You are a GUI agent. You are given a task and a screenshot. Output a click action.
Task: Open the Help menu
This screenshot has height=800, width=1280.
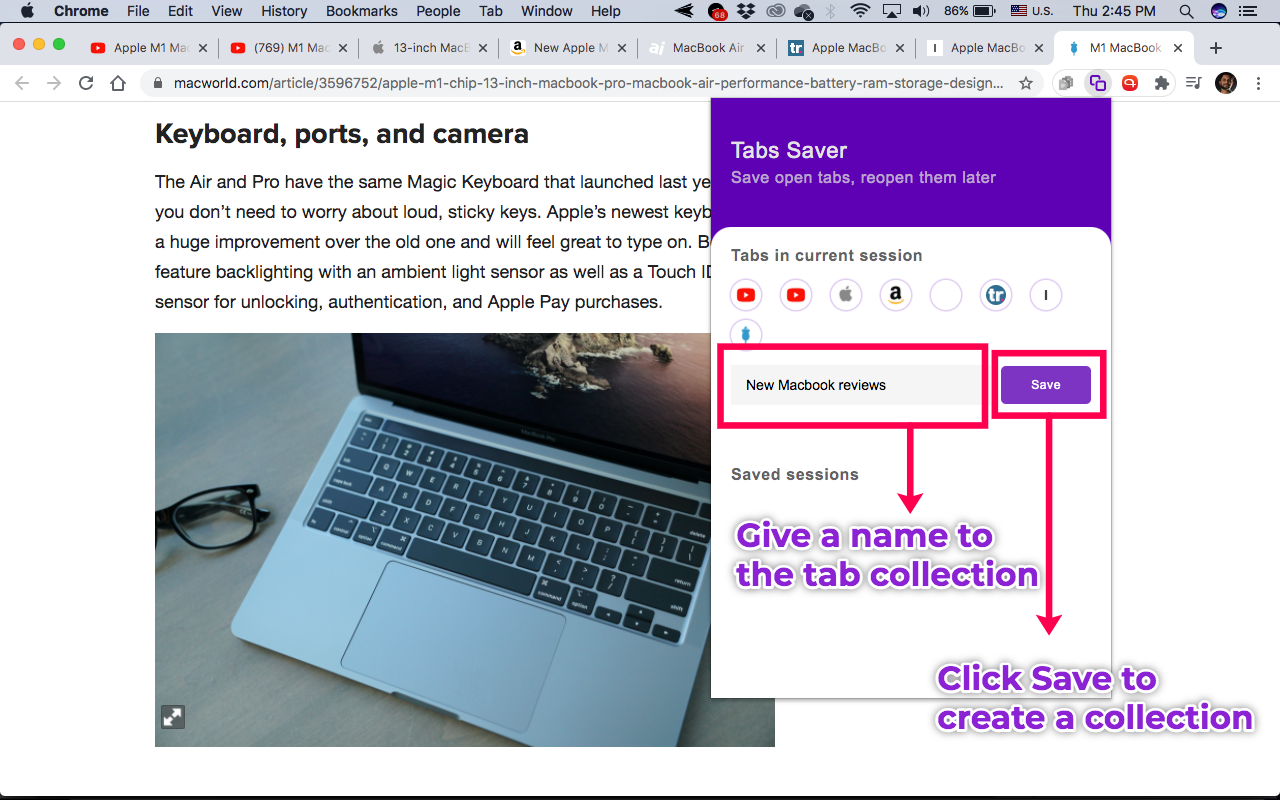pyautogui.click(x=606, y=11)
